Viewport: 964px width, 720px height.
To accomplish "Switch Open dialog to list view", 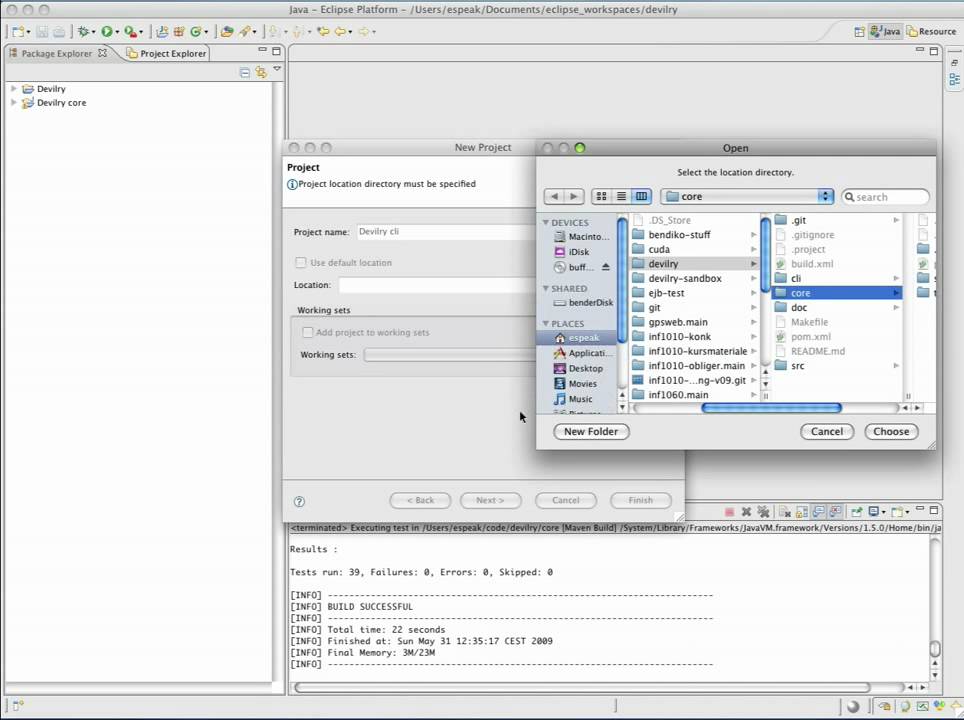I will coord(622,196).
